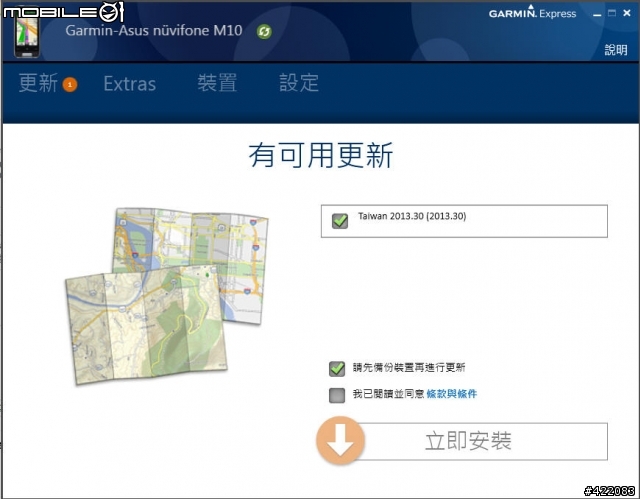640x499 pixels.
Task: Click the Garmin-Asus nüvifone M10 title
Action: (x=154, y=31)
